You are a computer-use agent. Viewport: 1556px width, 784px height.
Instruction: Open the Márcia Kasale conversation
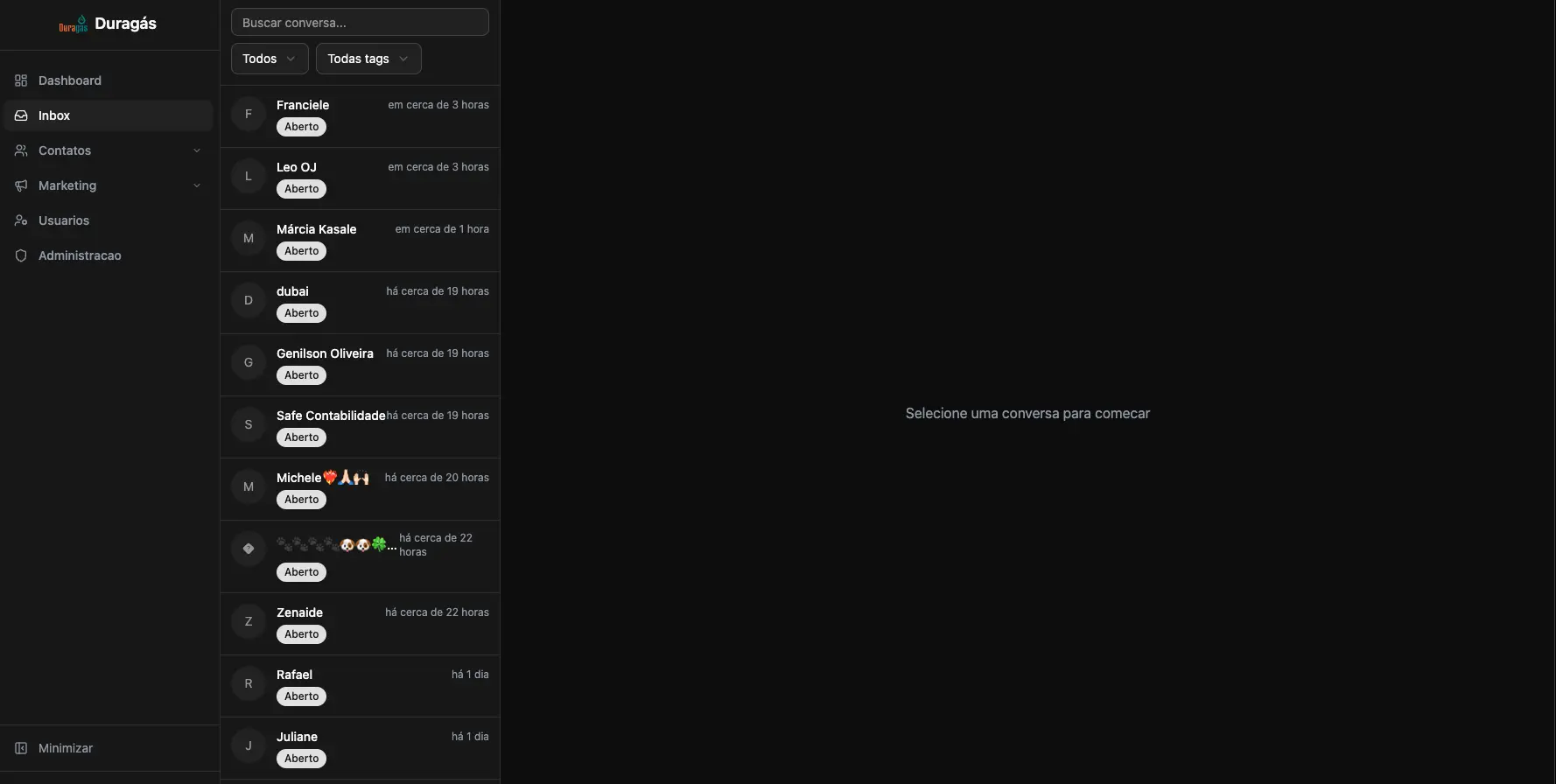tap(360, 241)
